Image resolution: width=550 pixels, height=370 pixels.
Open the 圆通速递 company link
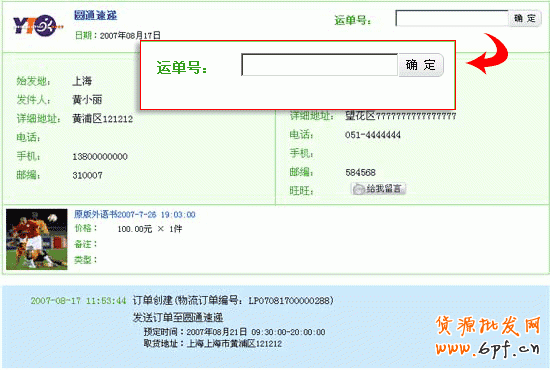coord(95,15)
